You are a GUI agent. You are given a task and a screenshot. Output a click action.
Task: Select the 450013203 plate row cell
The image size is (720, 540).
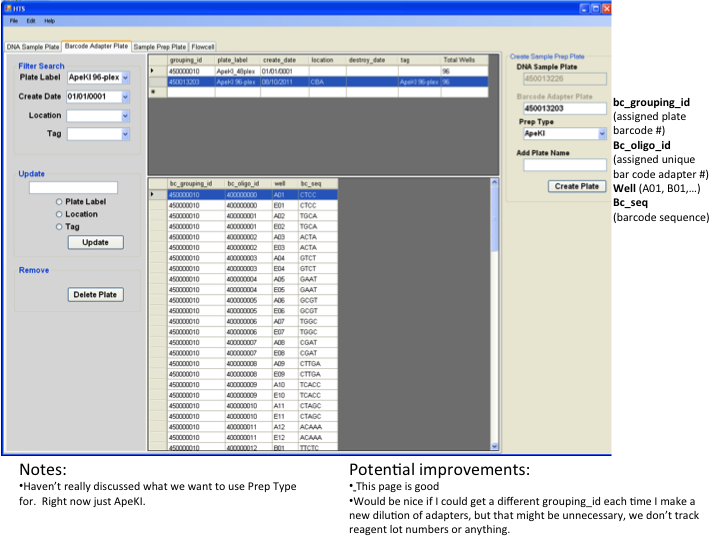(191, 82)
